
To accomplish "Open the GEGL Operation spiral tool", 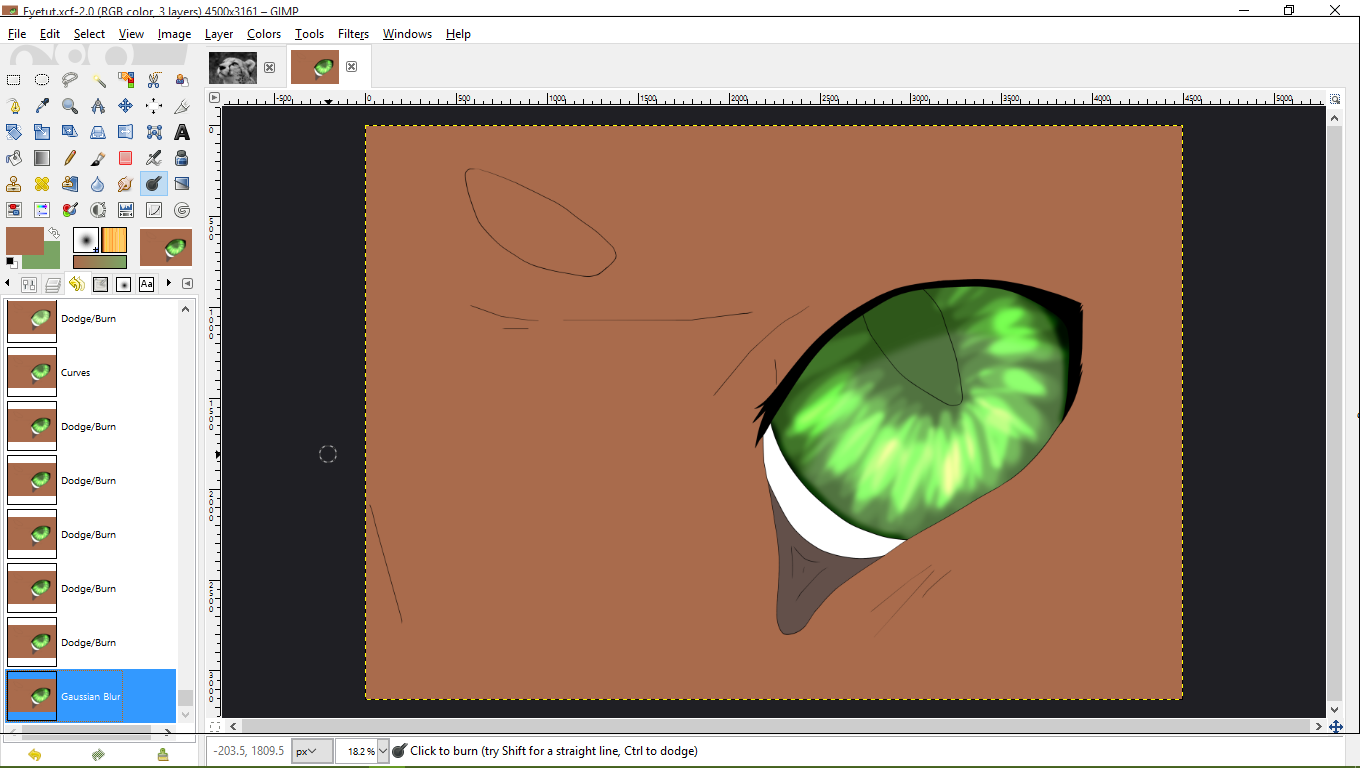I will [182, 210].
